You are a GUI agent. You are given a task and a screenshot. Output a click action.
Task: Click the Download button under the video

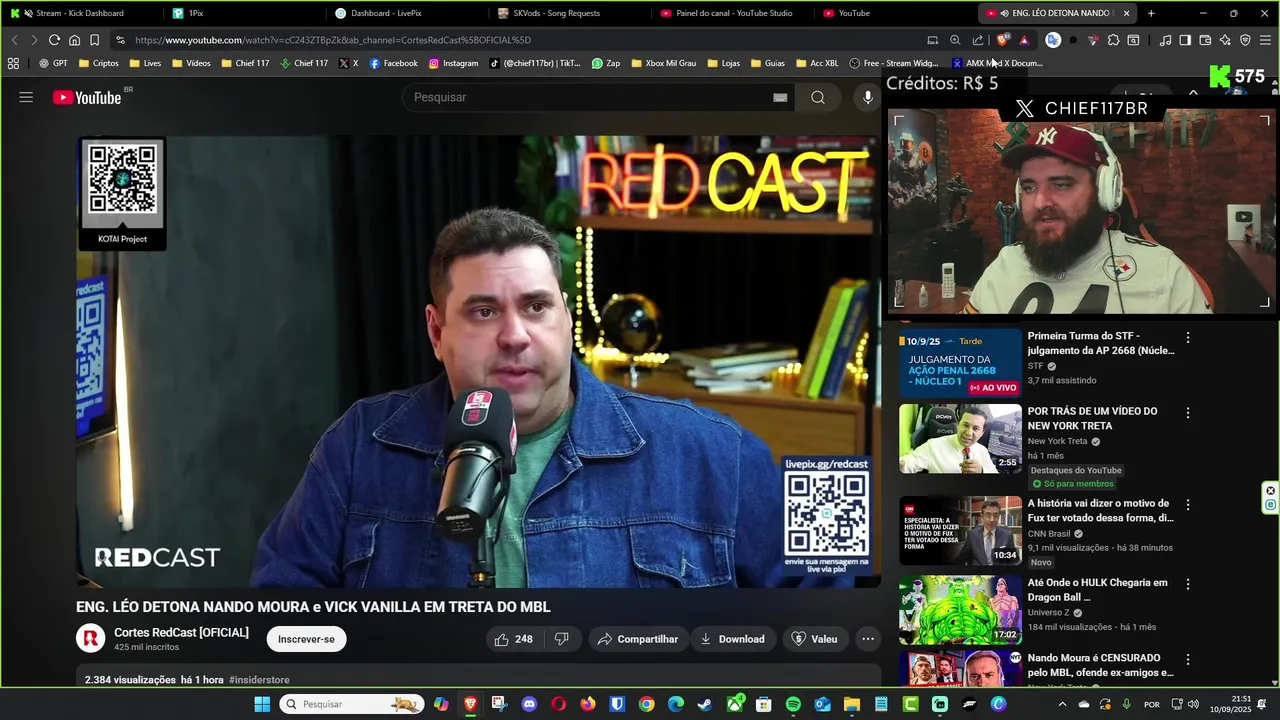732,639
